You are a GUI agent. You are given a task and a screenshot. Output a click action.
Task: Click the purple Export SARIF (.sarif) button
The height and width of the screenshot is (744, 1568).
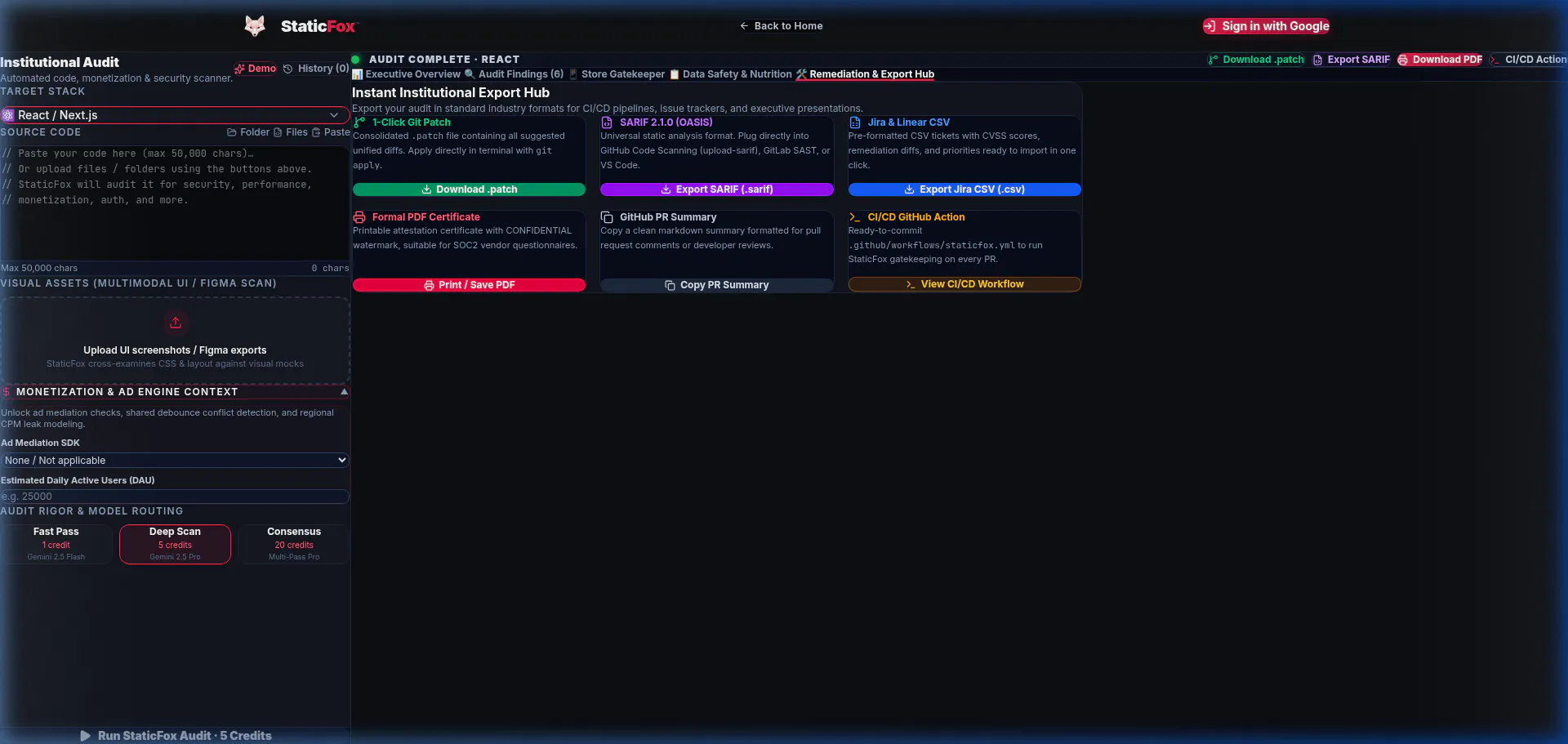pos(717,189)
